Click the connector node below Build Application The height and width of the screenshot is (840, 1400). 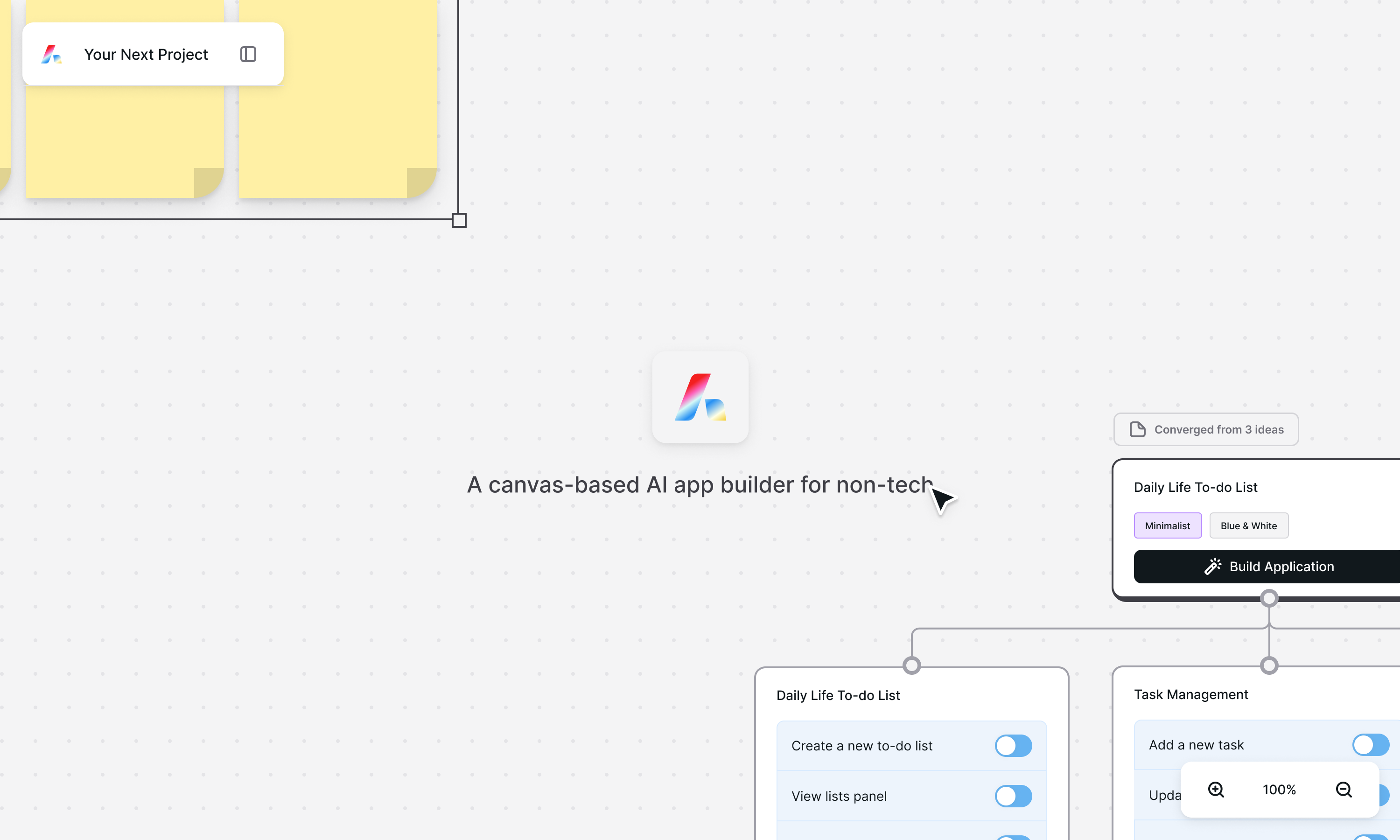coord(1269,598)
